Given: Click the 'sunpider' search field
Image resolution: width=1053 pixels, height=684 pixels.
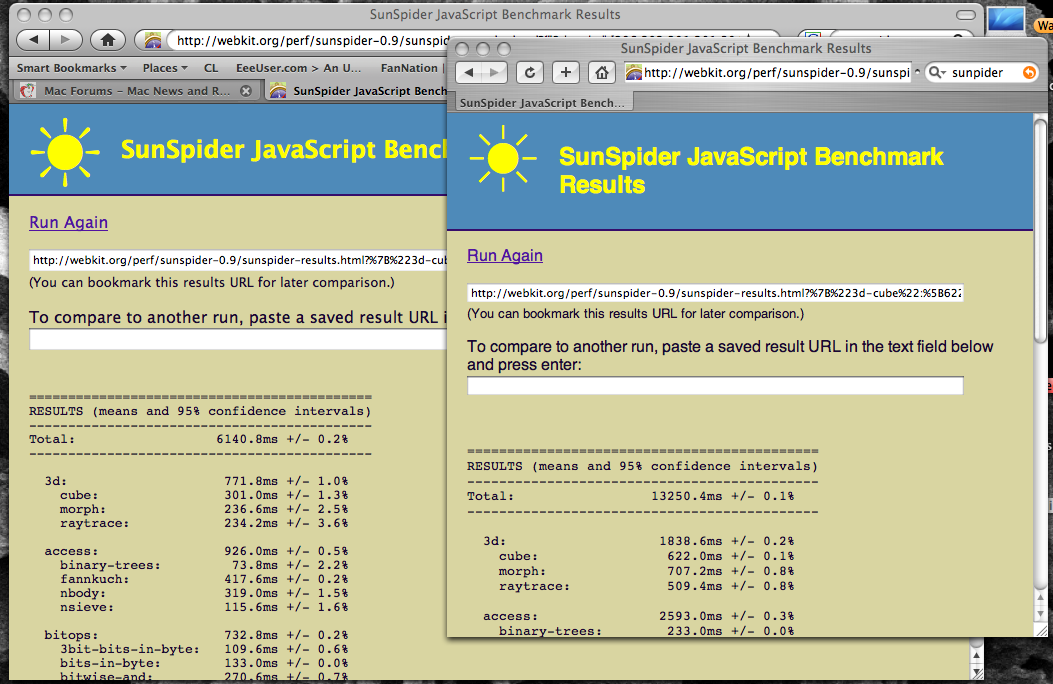Looking at the screenshot, I should 983,72.
